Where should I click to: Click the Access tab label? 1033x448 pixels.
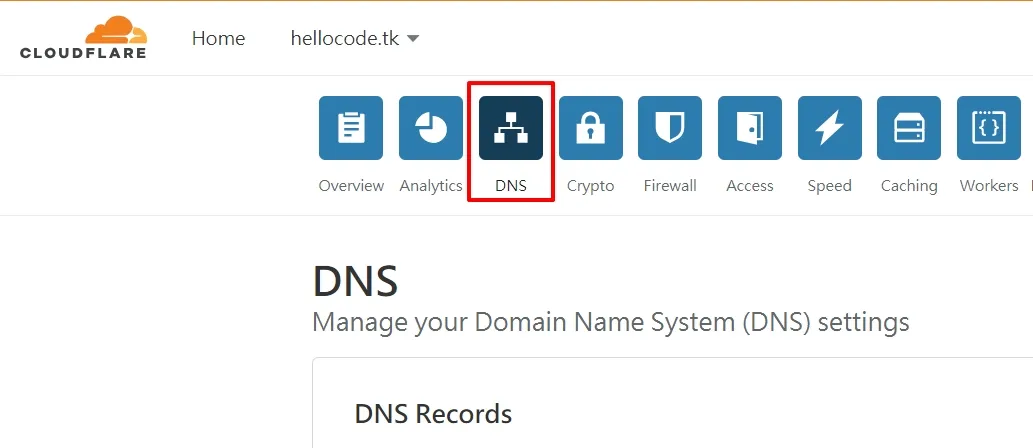(x=750, y=186)
